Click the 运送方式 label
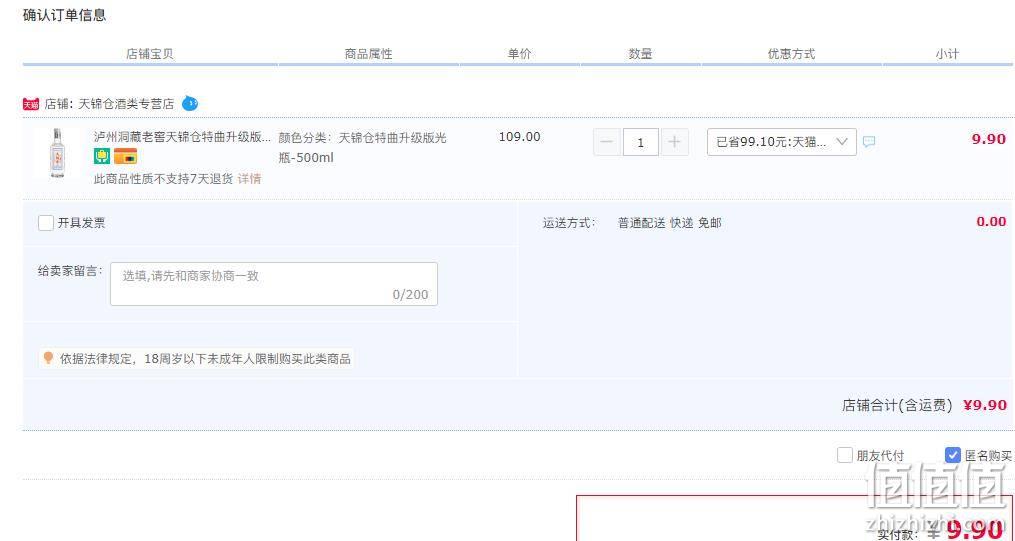This screenshot has height=541, width=1015. click(569, 223)
